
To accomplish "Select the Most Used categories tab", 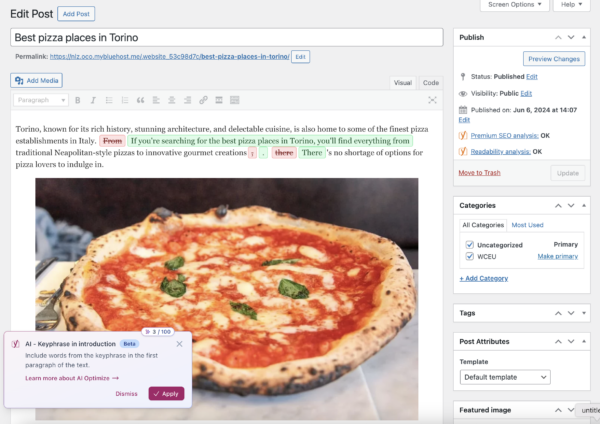I will click(x=527, y=225).
